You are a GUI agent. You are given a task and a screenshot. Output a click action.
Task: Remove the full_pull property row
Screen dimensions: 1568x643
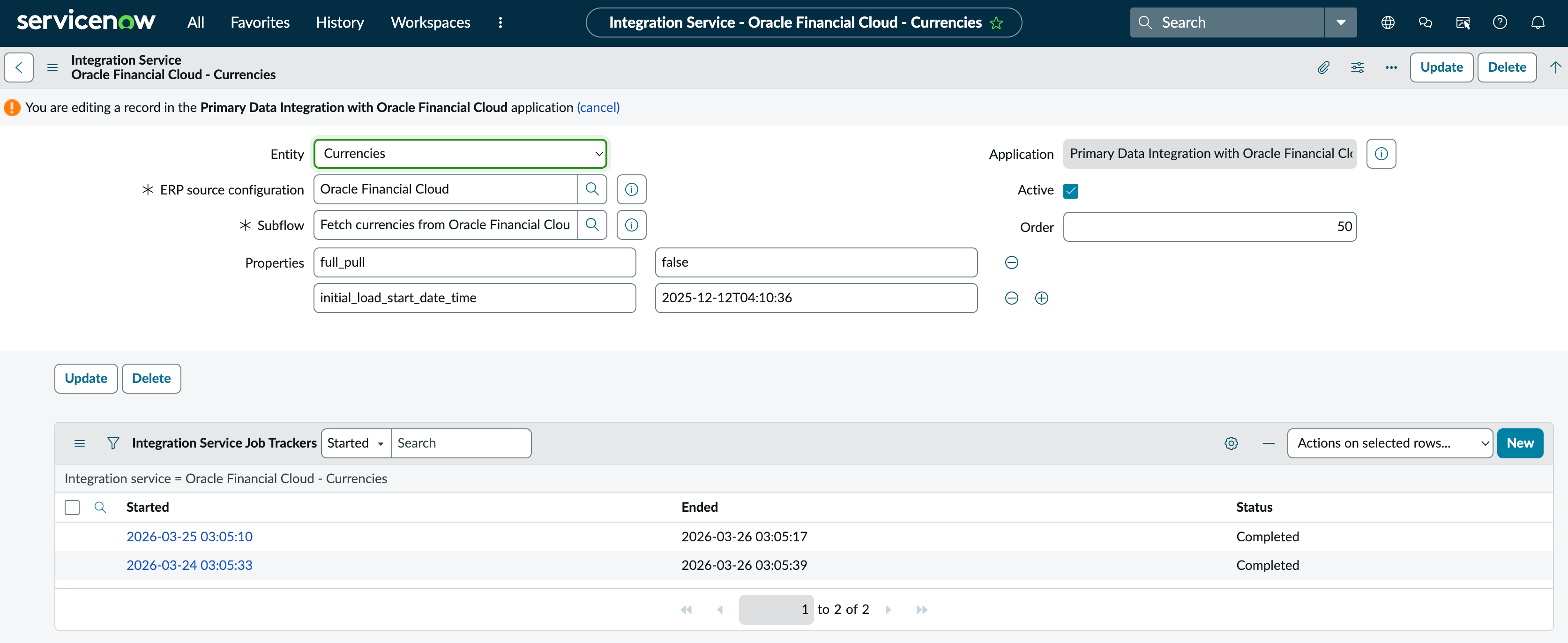coord(1011,262)
